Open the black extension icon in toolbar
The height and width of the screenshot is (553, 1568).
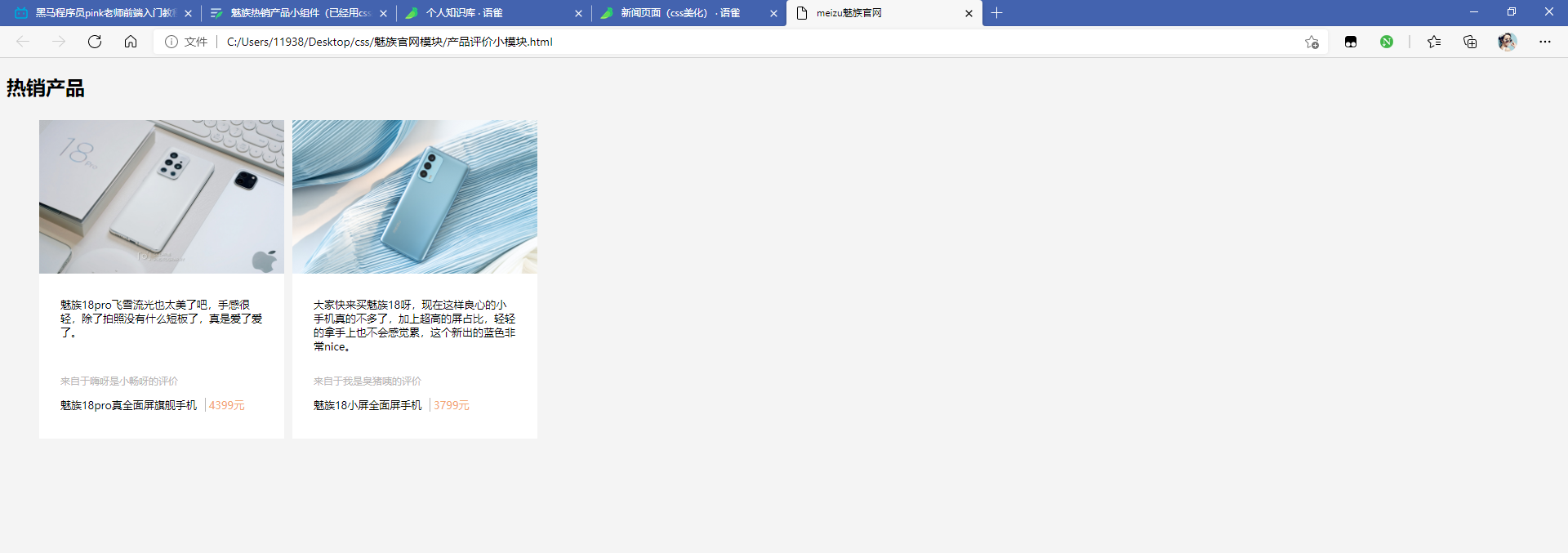coord(1351,42)
